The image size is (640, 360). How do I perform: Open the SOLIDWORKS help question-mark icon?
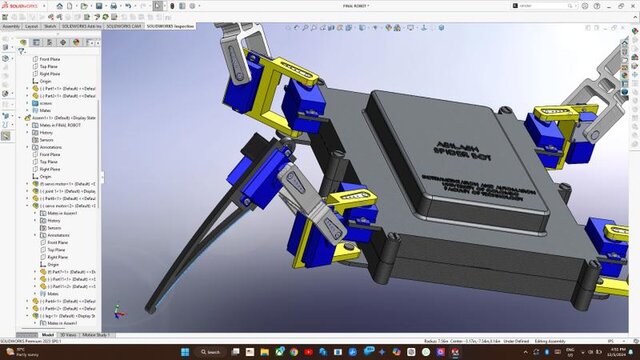597,6
